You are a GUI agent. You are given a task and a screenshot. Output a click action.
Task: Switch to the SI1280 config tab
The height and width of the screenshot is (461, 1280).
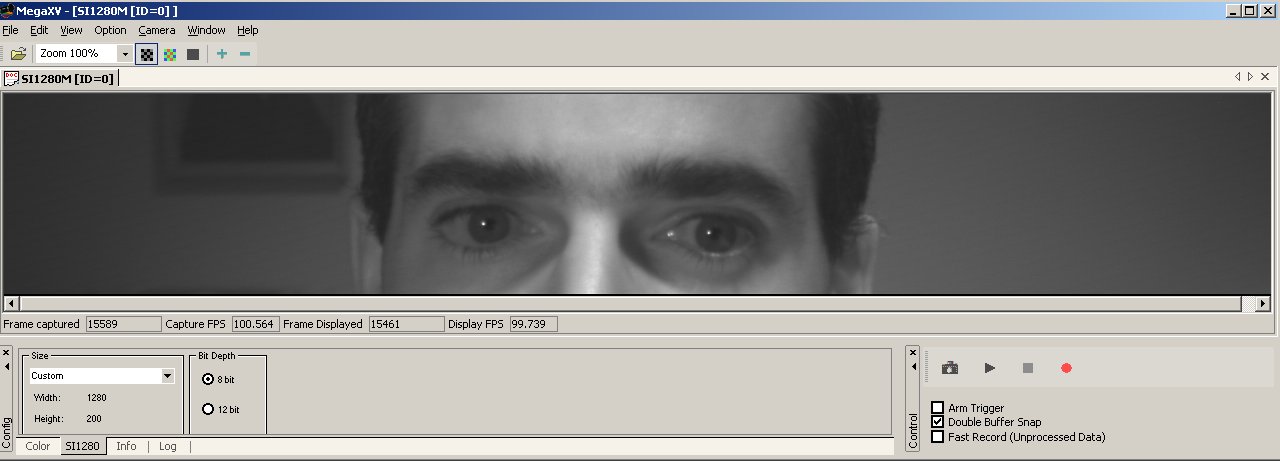[x=82, y=446]
